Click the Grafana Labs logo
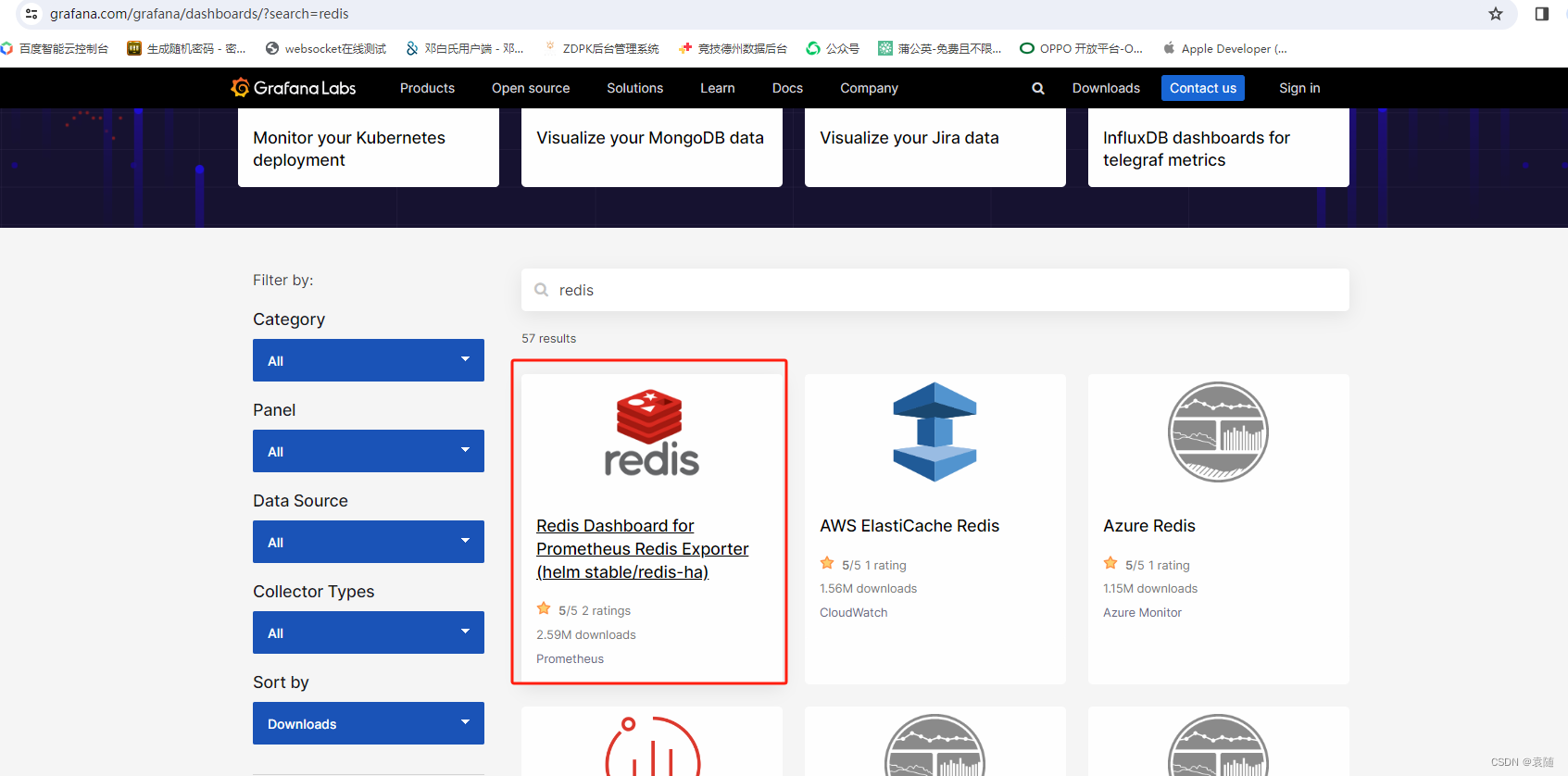Screen dimensions: 1568x776 293,88
